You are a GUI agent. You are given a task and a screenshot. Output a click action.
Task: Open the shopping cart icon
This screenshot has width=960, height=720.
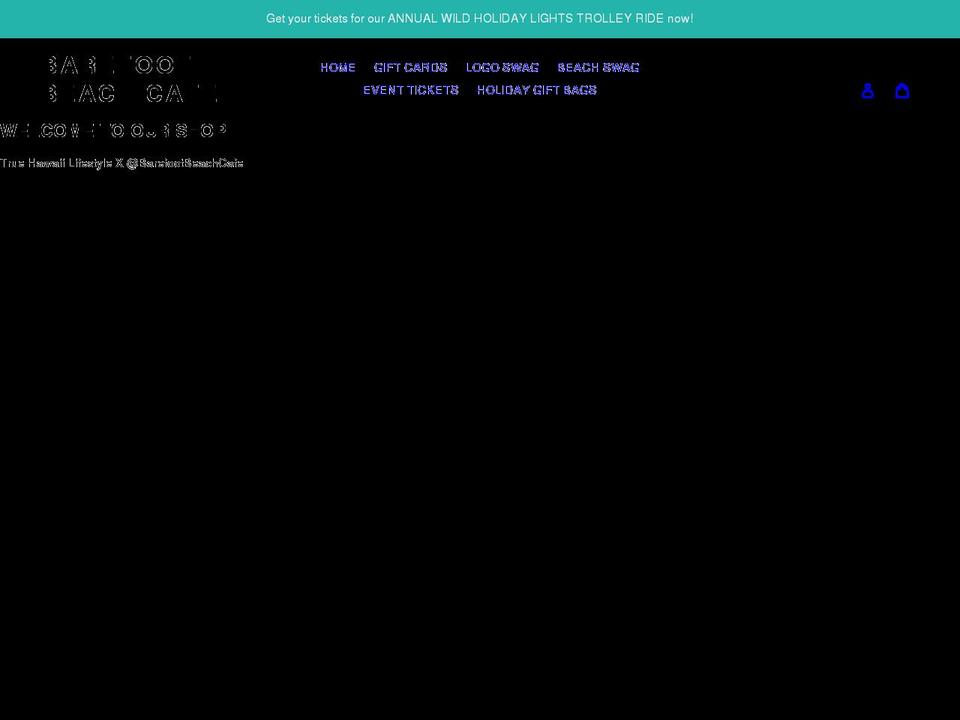[902, 91]
